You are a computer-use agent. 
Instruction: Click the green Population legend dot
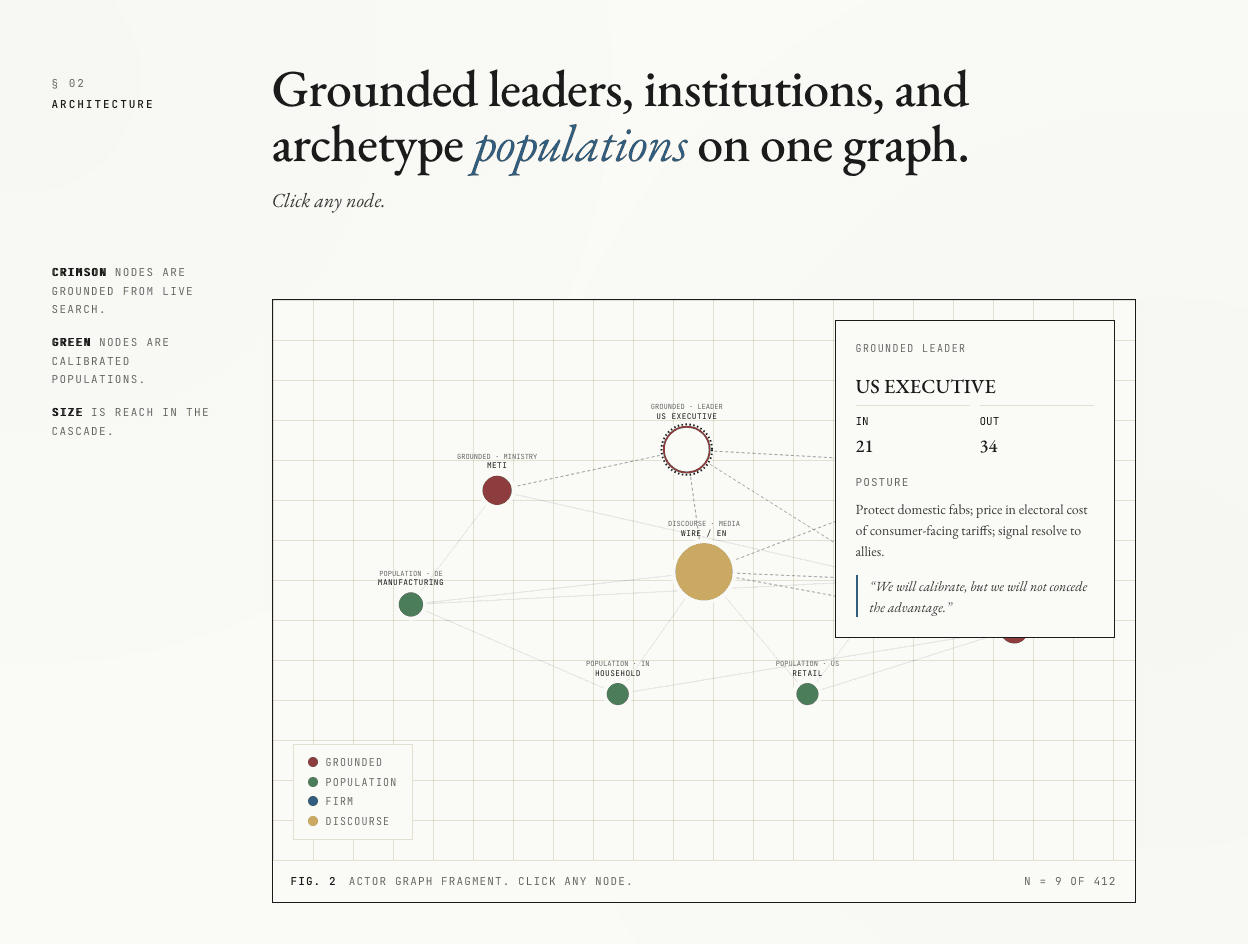click(313, 782)
